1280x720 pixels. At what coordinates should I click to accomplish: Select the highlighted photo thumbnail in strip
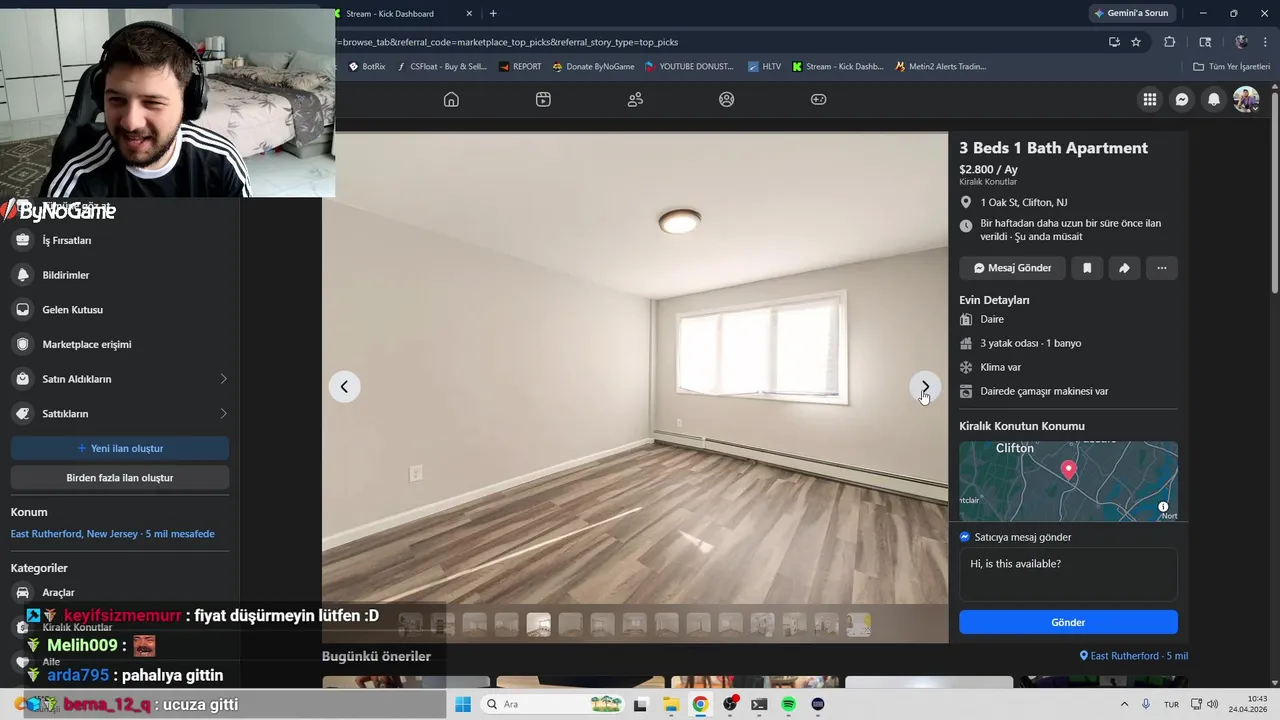click(x=538, y=625)
